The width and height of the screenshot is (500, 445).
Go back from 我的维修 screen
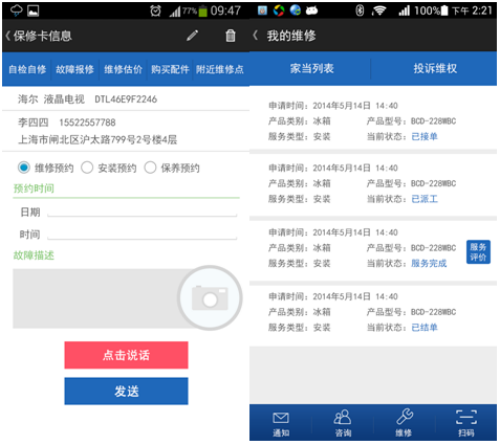pos(255,35)
